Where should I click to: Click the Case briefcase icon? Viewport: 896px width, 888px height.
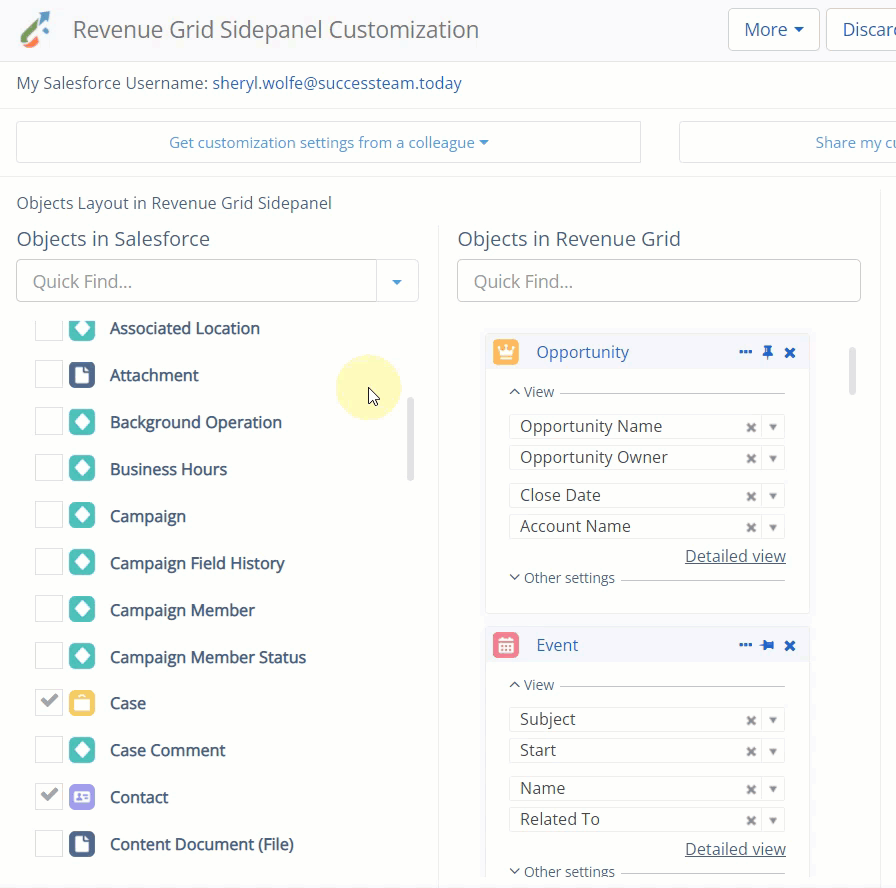pyautogui.click(x=82, y=703)
